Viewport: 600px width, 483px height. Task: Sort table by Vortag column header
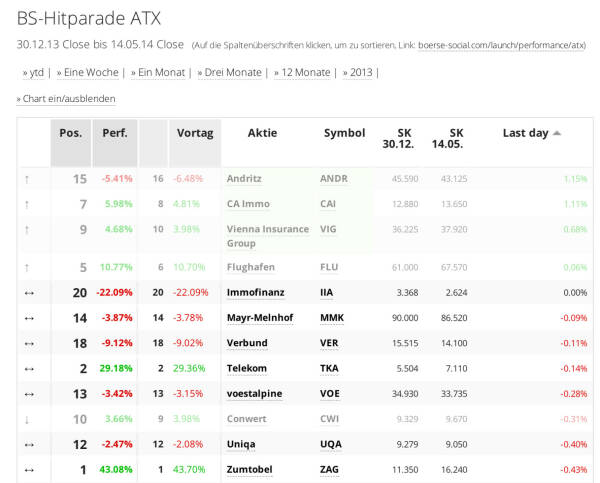195,133
